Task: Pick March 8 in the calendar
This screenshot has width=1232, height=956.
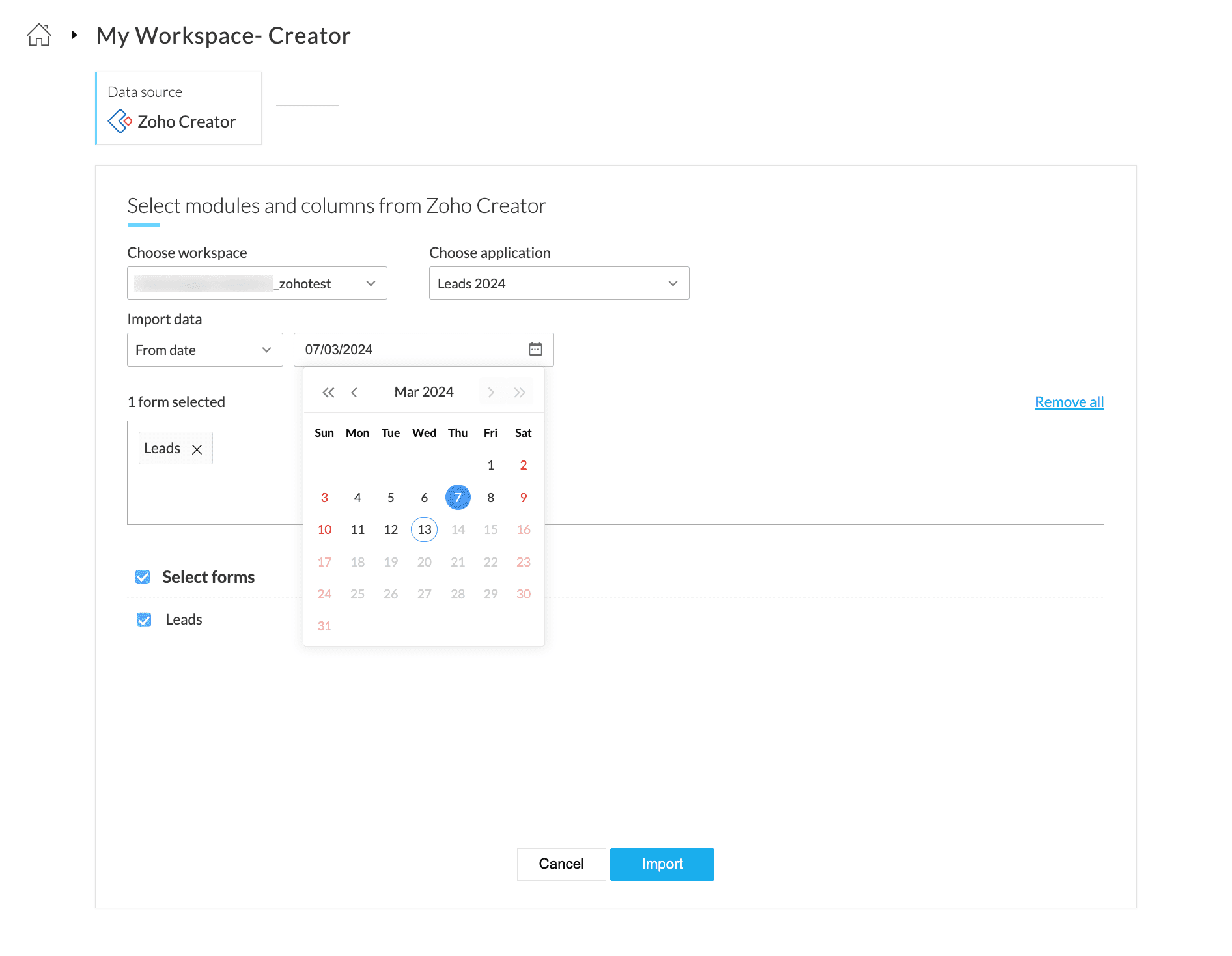Action: (x=491, y=498)
